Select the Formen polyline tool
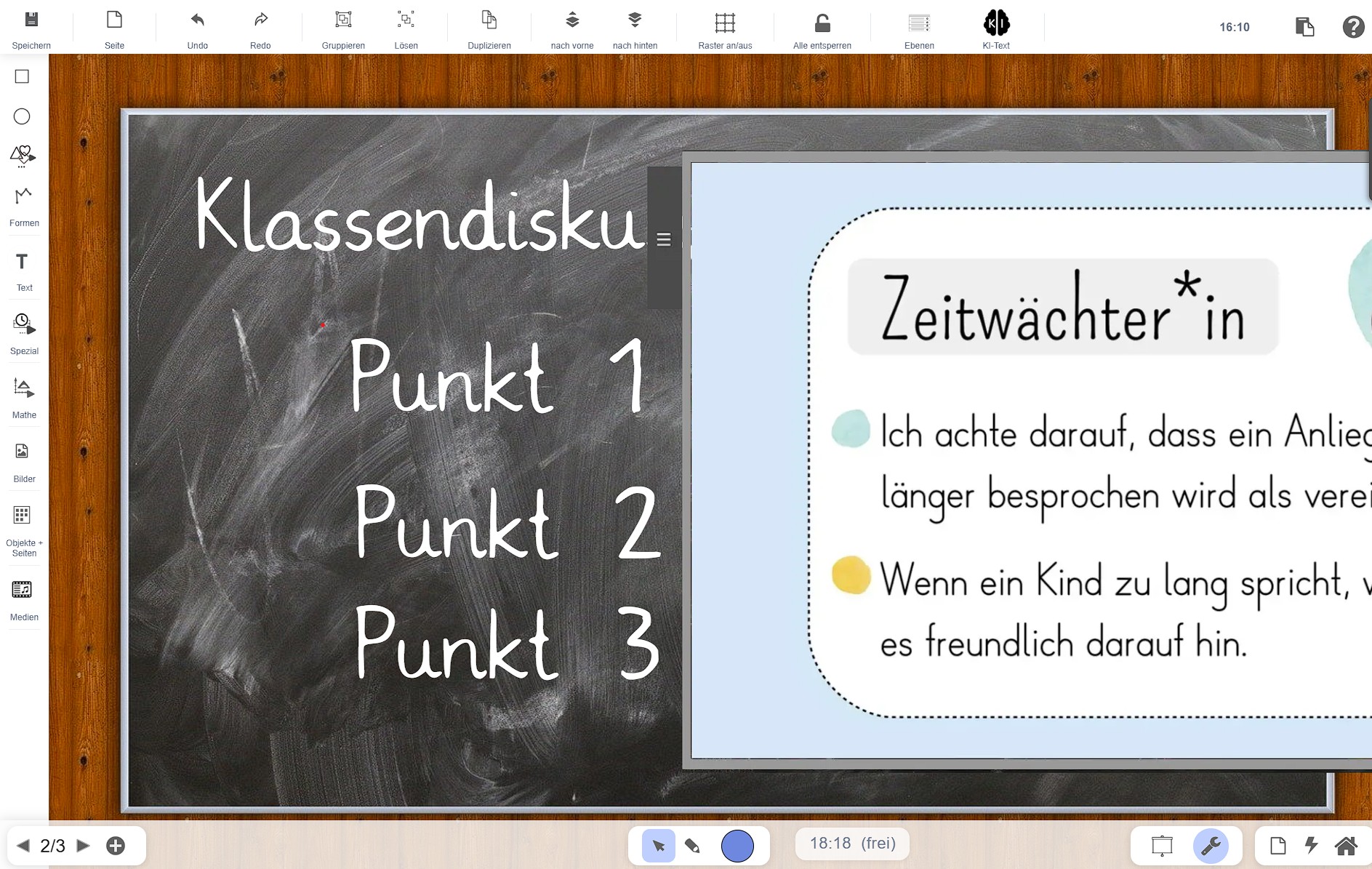This screenshot has height=869, width=1372. [x=24, y=196]
